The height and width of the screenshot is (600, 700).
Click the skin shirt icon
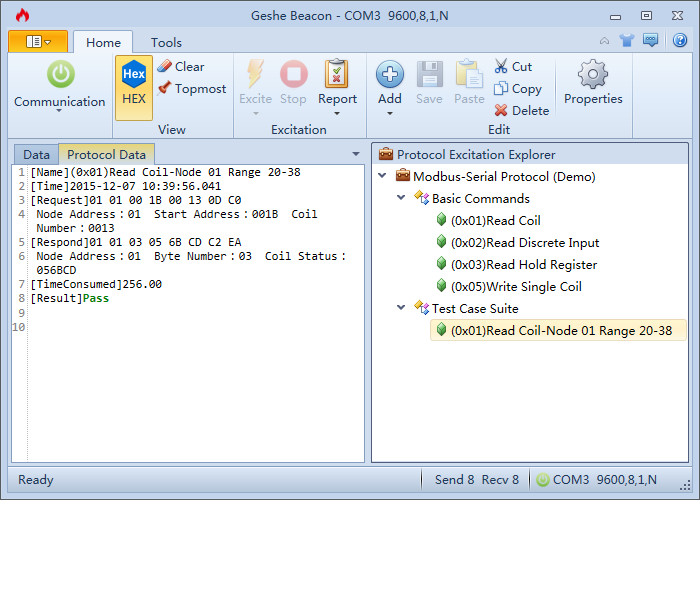pyautogui.click(x=627, y=41)
